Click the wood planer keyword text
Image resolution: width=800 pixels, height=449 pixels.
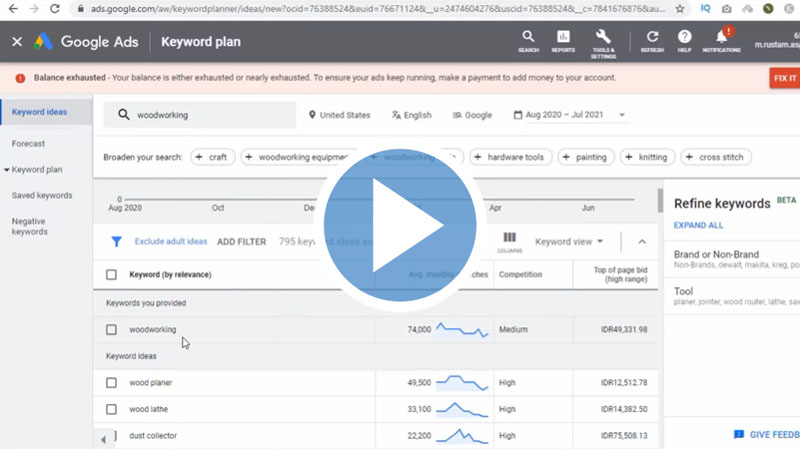pos(151,383)
